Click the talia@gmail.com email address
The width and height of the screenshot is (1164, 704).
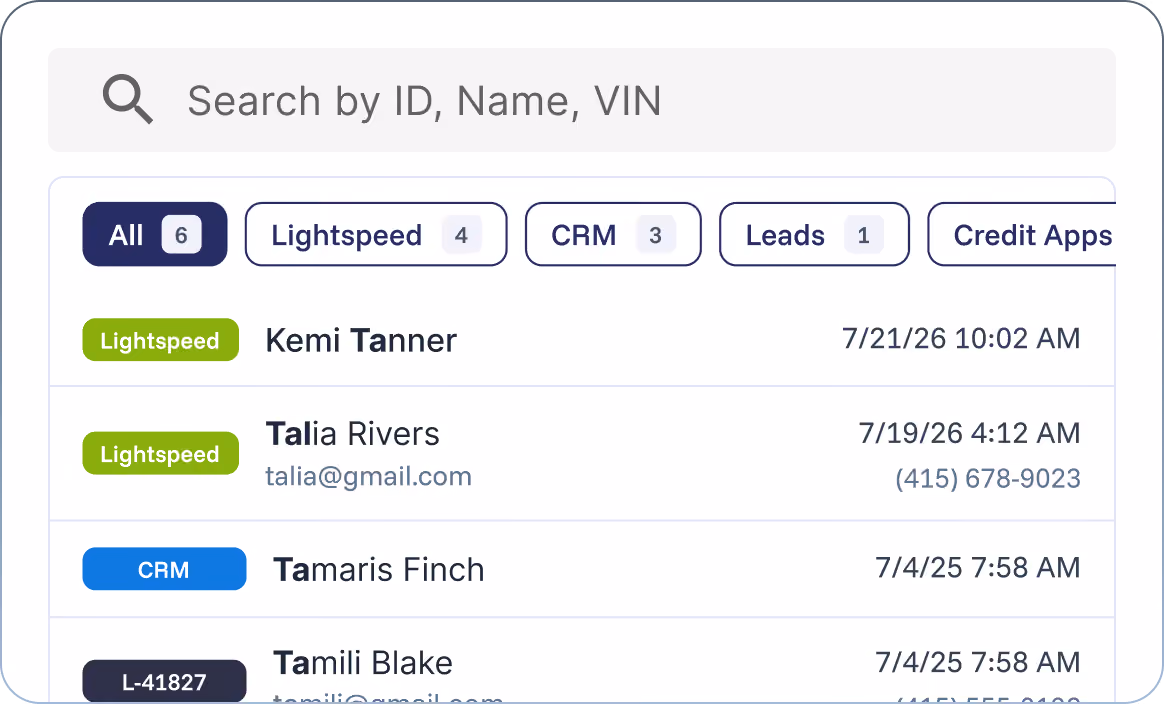[368, 476]
